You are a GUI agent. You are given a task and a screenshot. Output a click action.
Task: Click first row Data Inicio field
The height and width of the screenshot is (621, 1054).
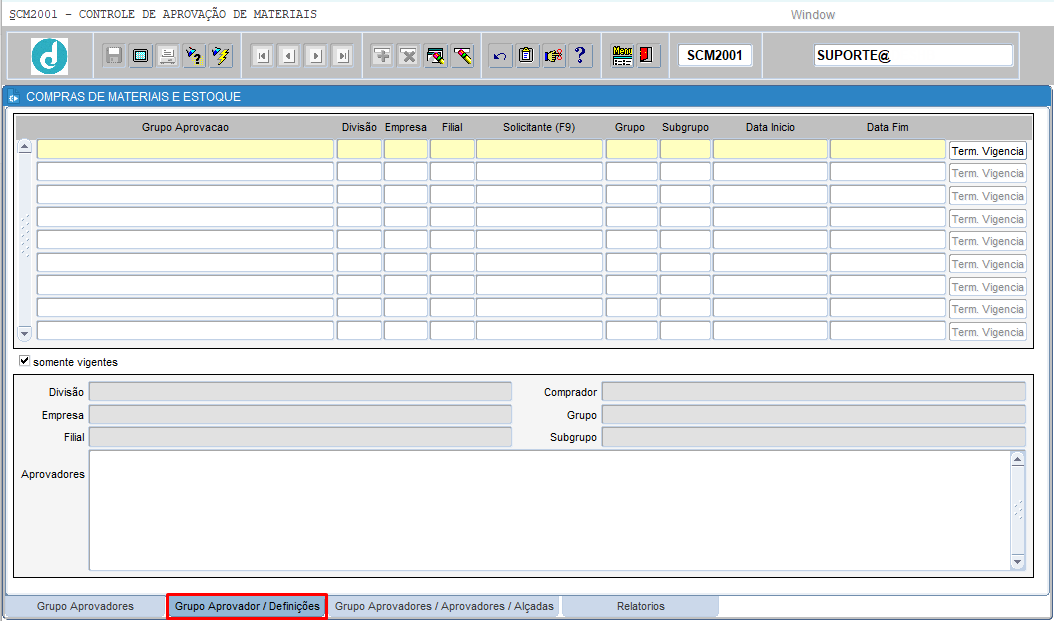click(770, 149)
